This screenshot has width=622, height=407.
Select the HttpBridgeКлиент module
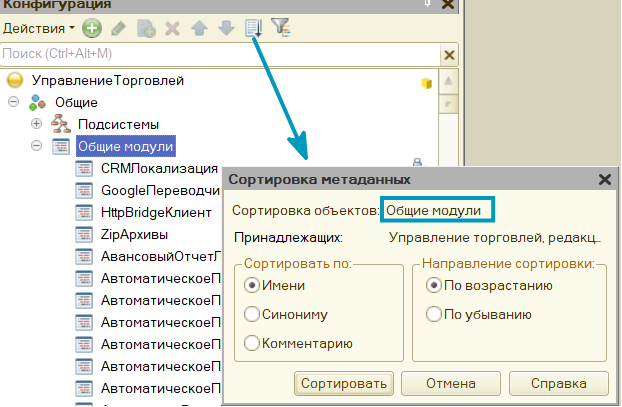coord(156,212)
